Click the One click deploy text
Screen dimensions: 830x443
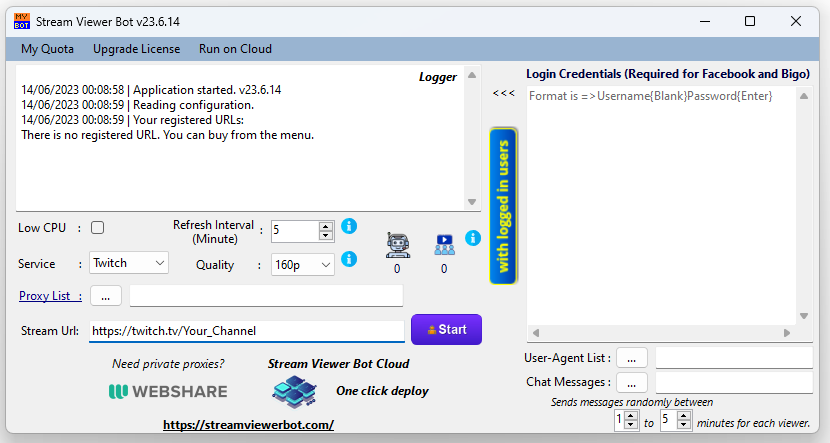382,391
